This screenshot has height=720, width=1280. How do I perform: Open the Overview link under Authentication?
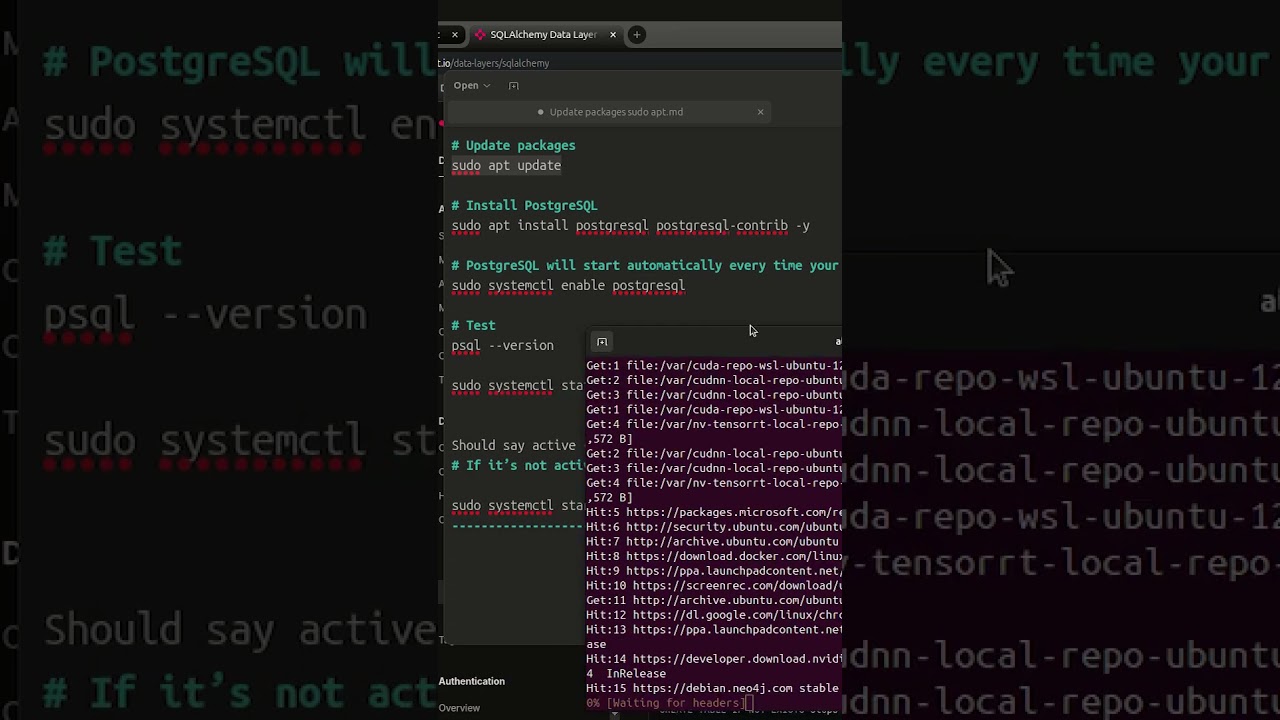pos(459,708)
